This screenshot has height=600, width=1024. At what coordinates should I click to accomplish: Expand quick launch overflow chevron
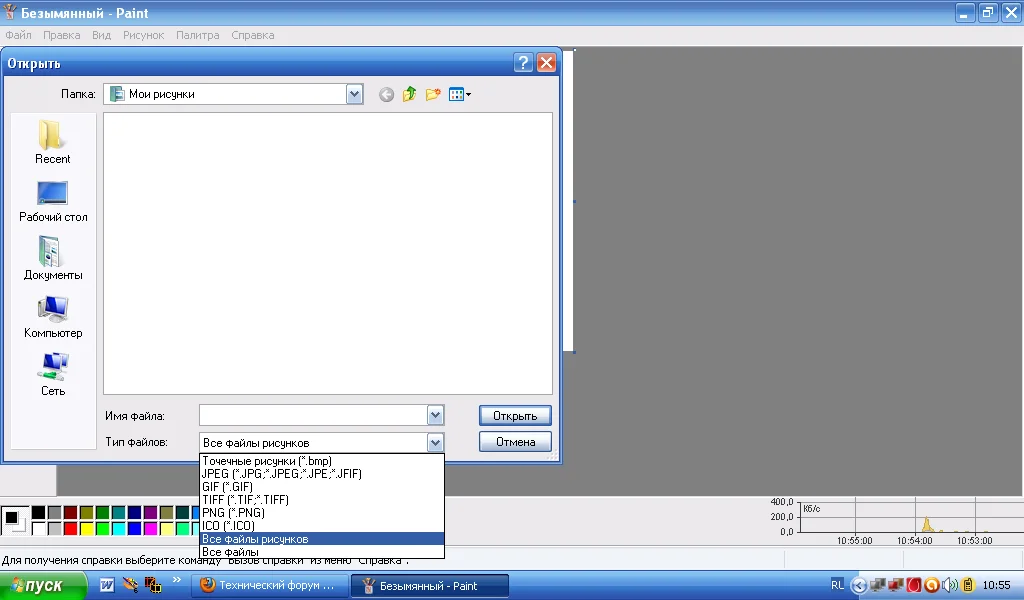tap(176, 580)
